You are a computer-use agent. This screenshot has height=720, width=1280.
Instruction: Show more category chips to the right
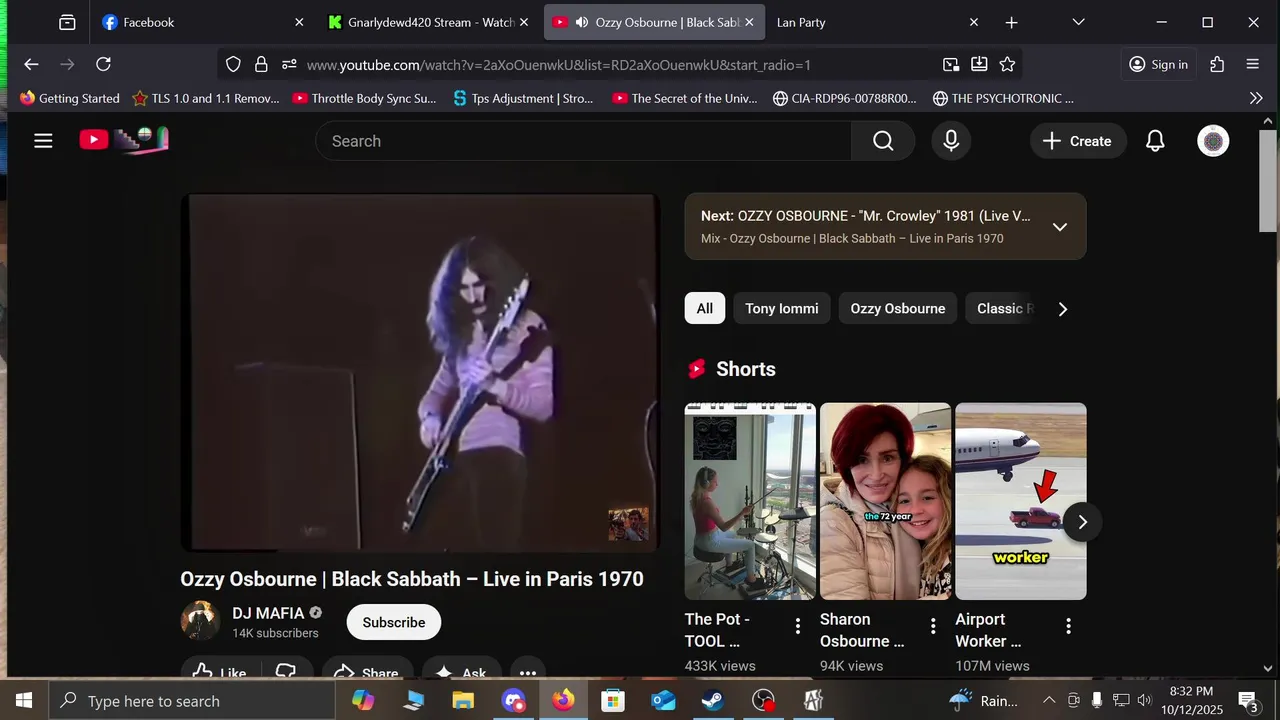click(x=1063, y=309)
